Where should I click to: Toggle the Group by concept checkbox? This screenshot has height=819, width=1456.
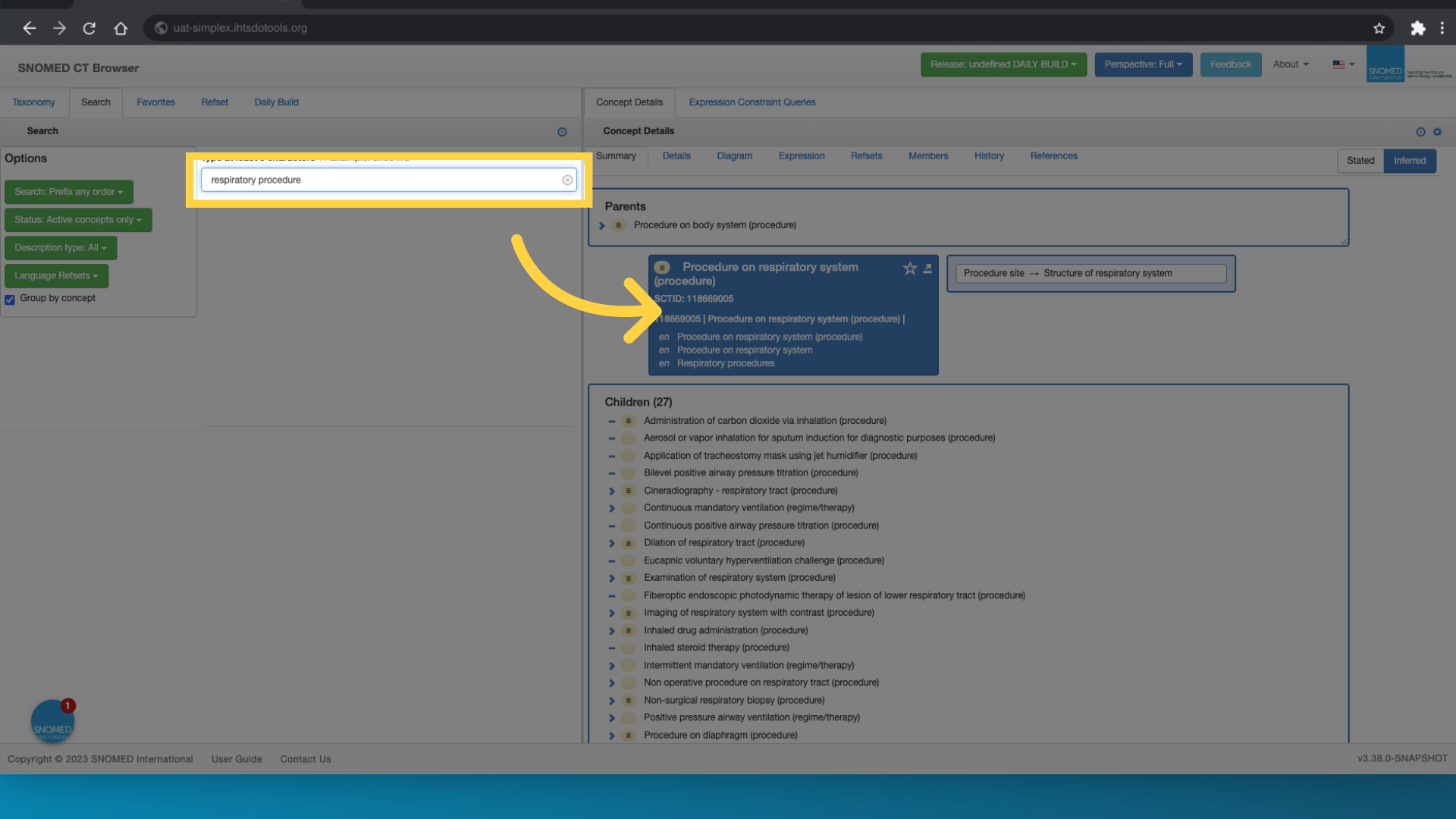[10, 300]
